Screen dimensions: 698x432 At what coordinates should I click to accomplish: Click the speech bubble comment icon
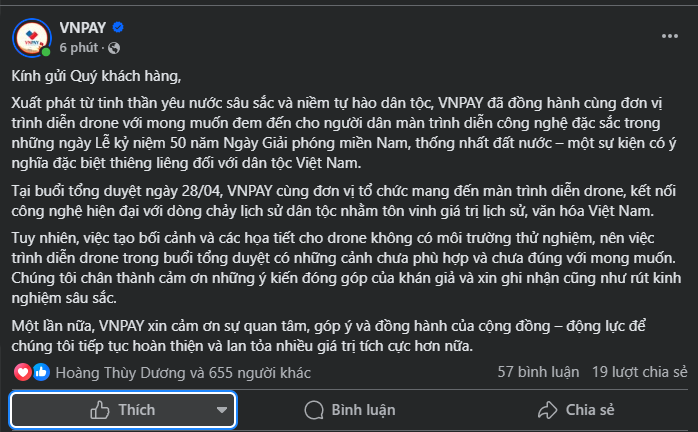314,410
